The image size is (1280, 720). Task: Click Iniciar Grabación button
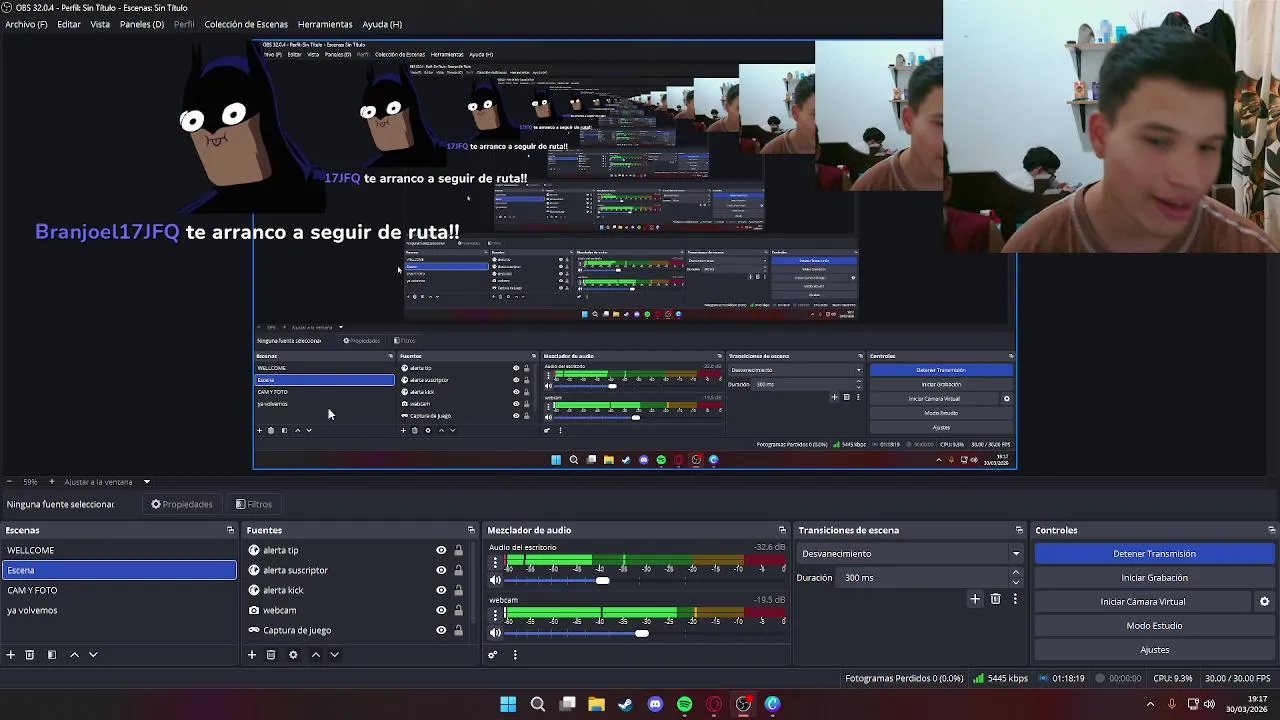[1154, 578]
